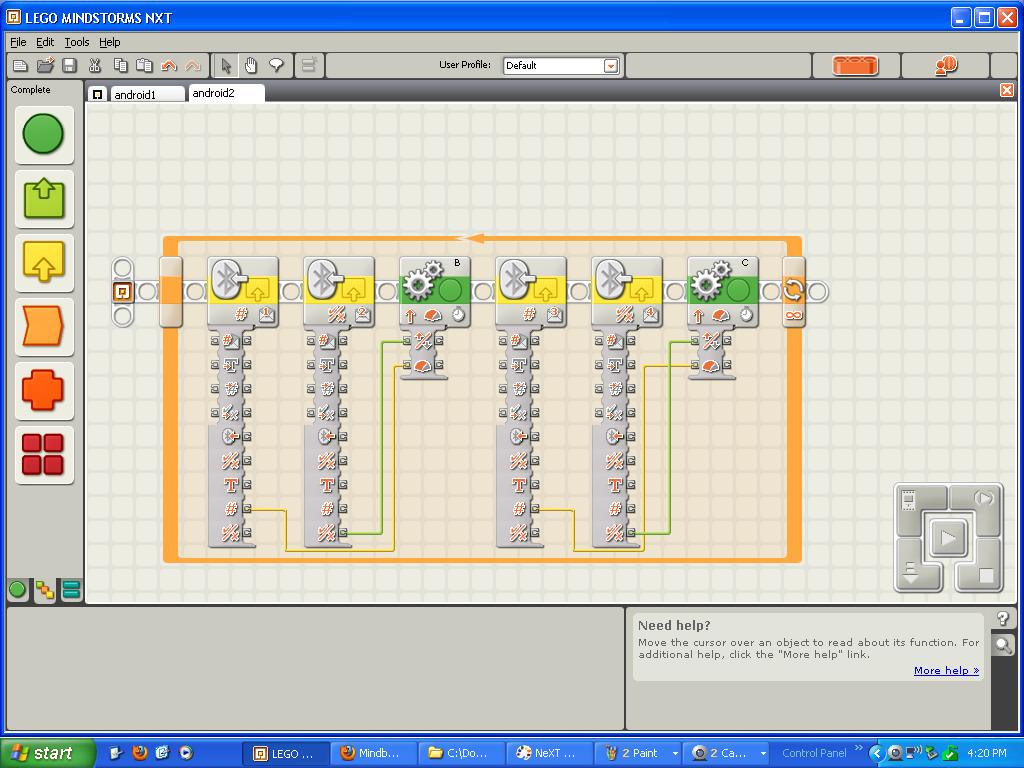This screenshot has height=768, width=1024.
Task: Select the Pan (hand) tool
Action: pos(251,66)
